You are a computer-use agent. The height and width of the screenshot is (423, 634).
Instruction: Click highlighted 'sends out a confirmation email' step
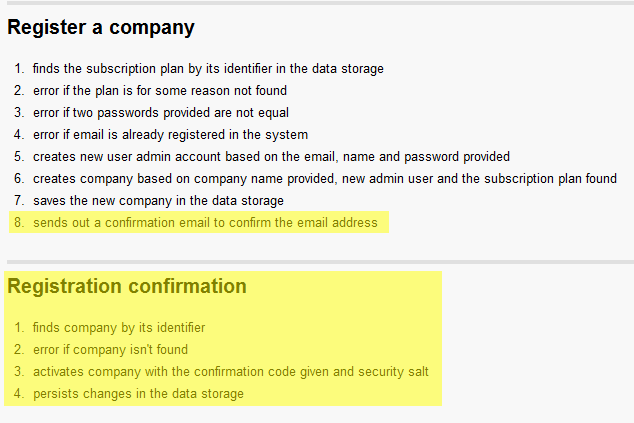tap(205, 223)
